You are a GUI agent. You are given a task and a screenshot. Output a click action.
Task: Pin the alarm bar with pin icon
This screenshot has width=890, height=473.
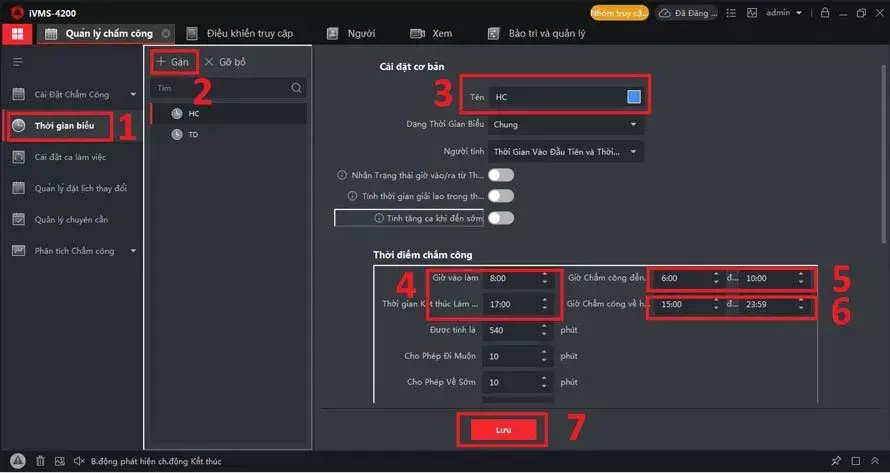[836, 461]
